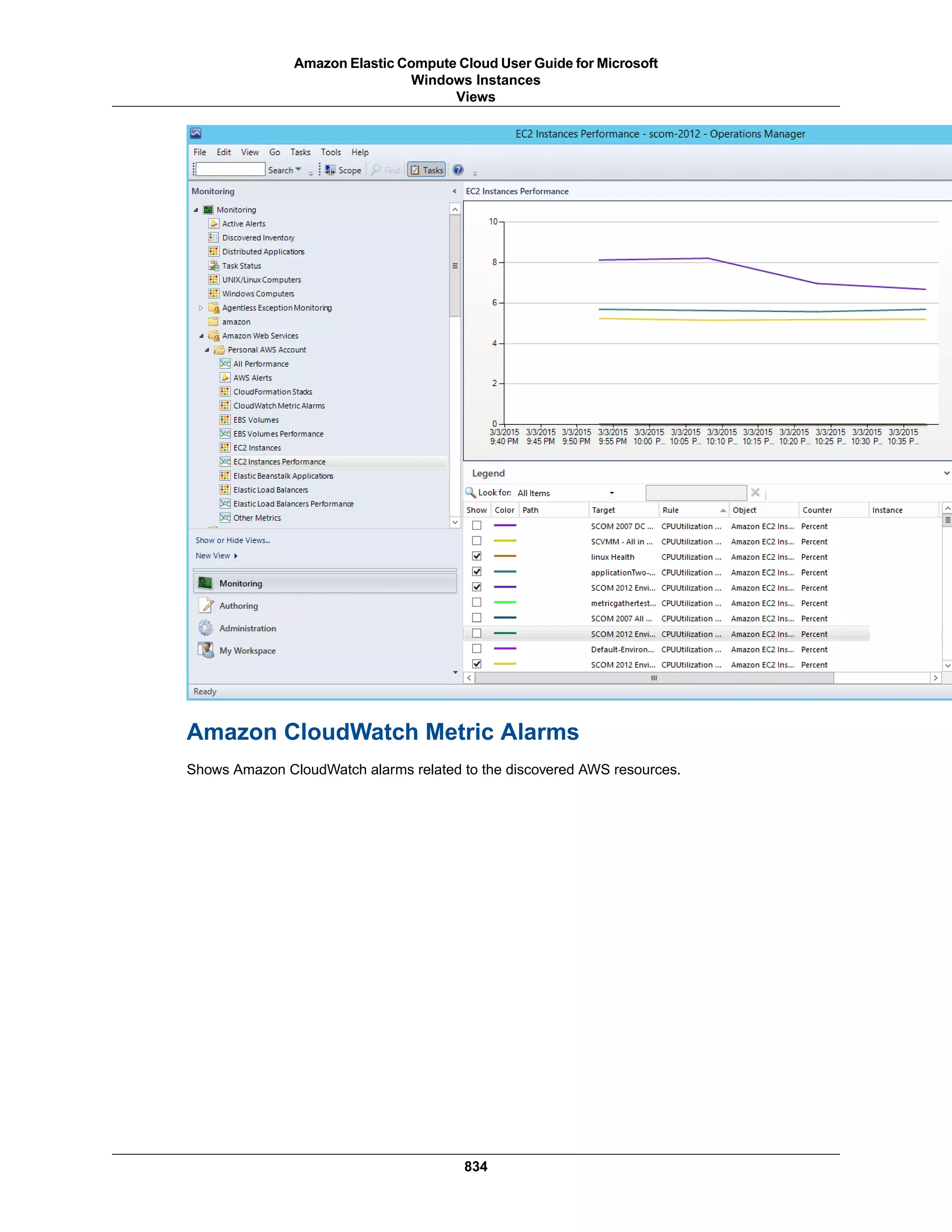Image resolution: width=952 pixels, height=1232 pixels.
Task: Open UNIX/Linux Computers view icon
Action: coord(214,280)
